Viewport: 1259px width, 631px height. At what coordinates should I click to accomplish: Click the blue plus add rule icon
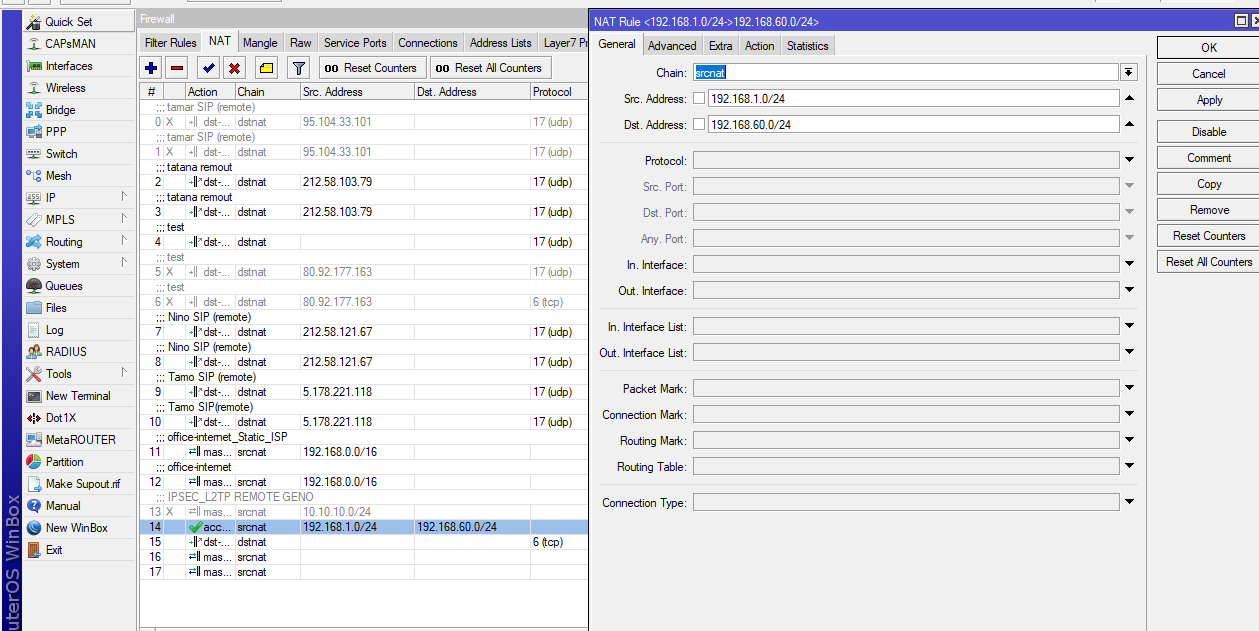(x=151, y=68)
